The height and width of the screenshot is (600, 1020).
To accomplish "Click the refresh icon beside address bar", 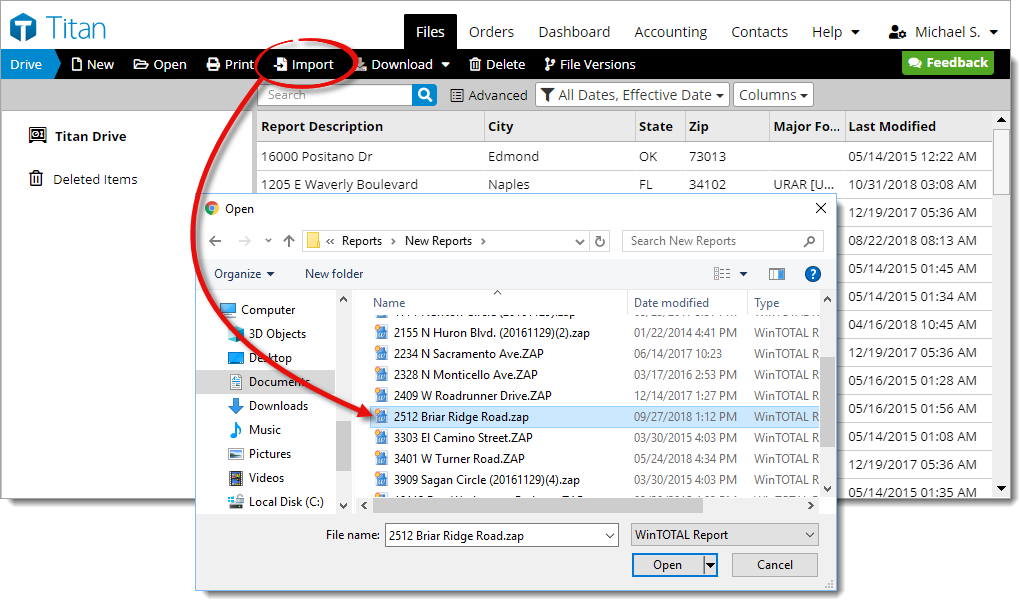I will pos(600,241).
